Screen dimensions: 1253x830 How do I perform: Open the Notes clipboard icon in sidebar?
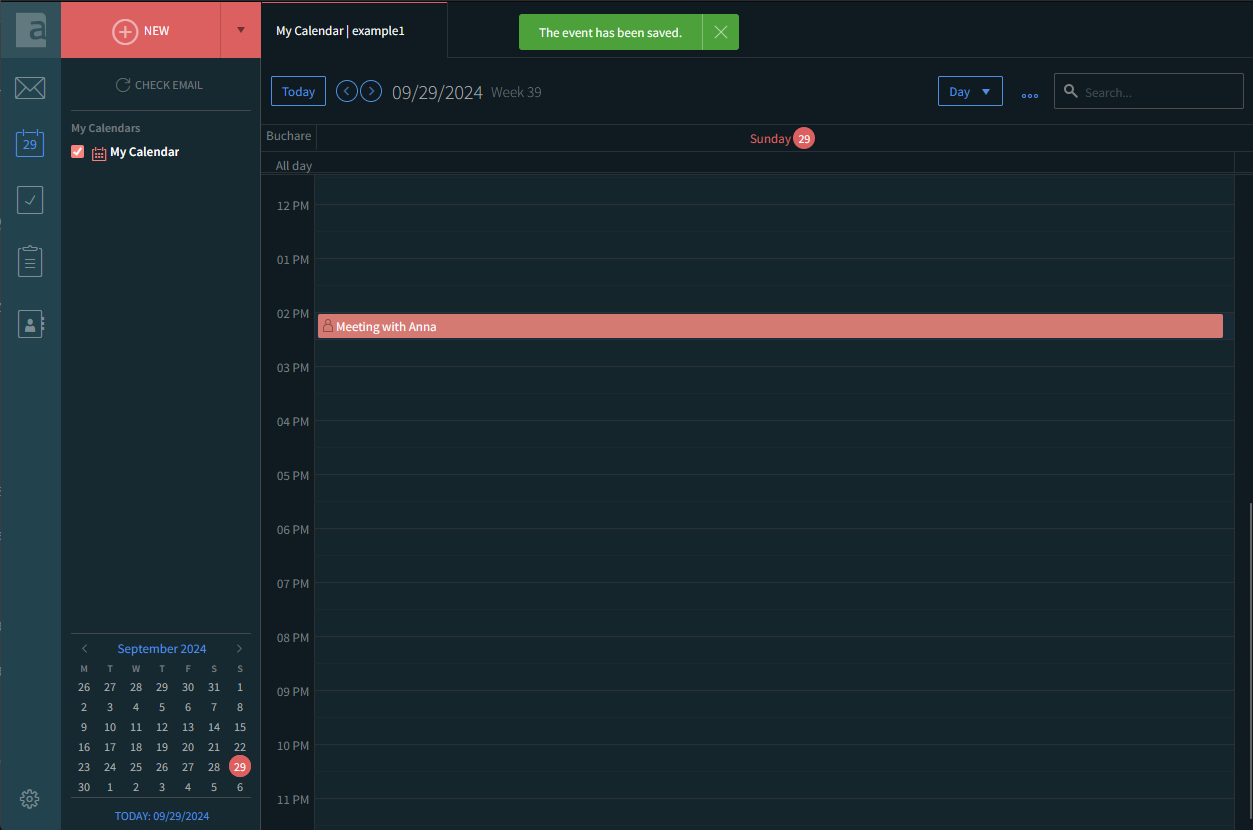30,262
